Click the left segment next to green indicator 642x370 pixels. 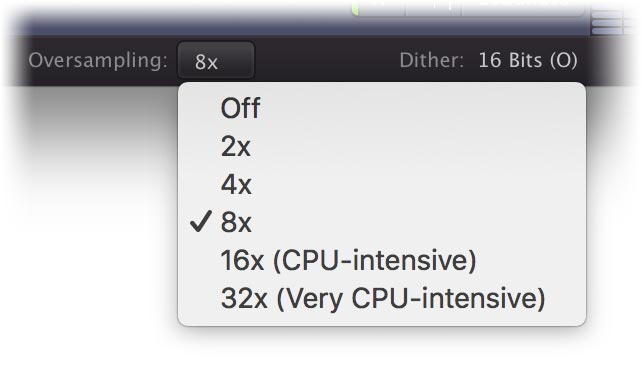point(382,8)
